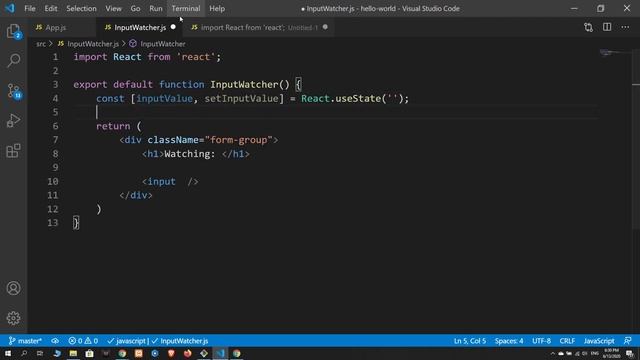The width and height of the screenshot is (640, 360).
Task: Click the master branch indicator
Action: pos(25,341)
